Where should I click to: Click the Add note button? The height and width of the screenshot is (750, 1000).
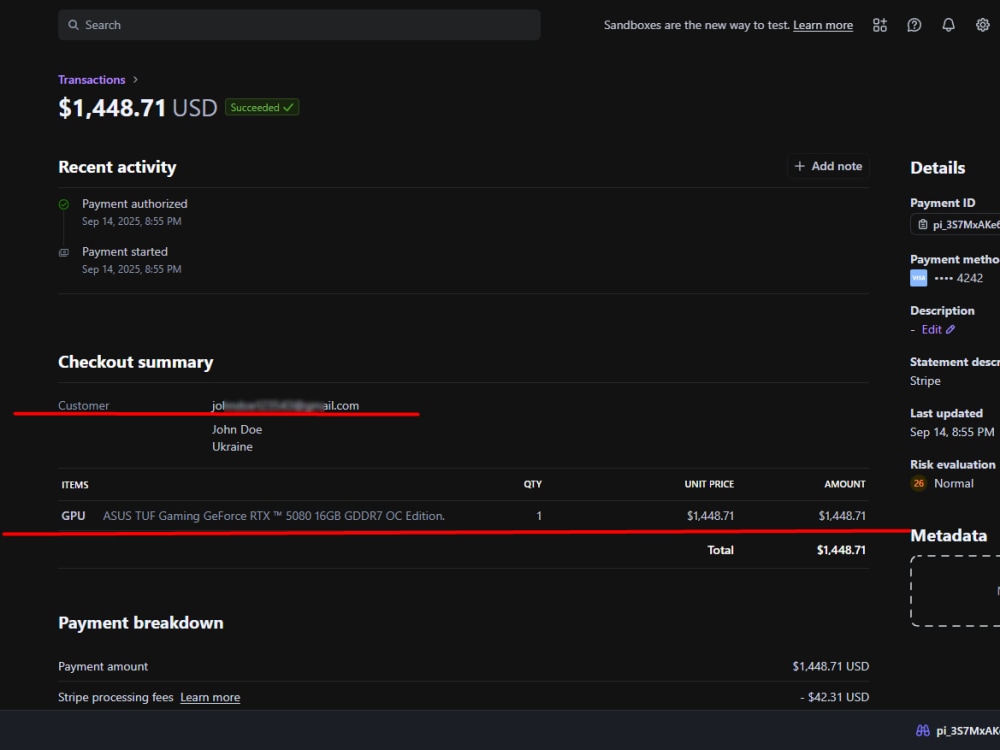click(x=828, y=166)
